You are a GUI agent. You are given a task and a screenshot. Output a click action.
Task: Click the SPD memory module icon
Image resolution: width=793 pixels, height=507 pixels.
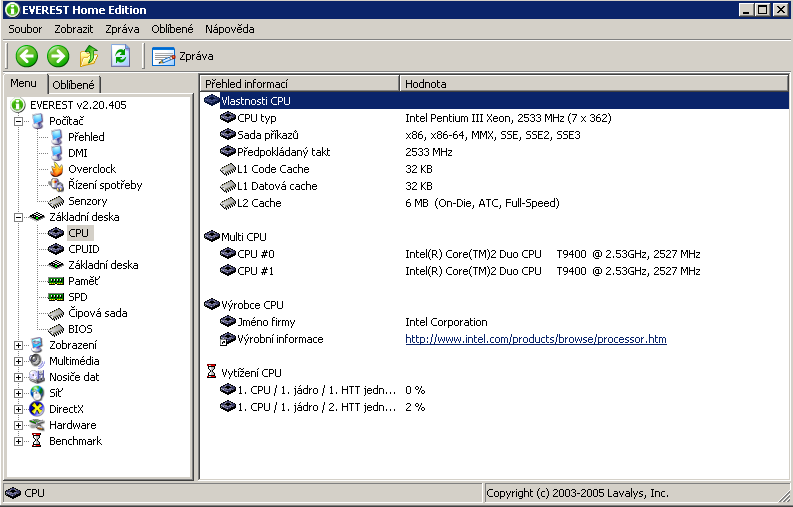click(56, 297)
